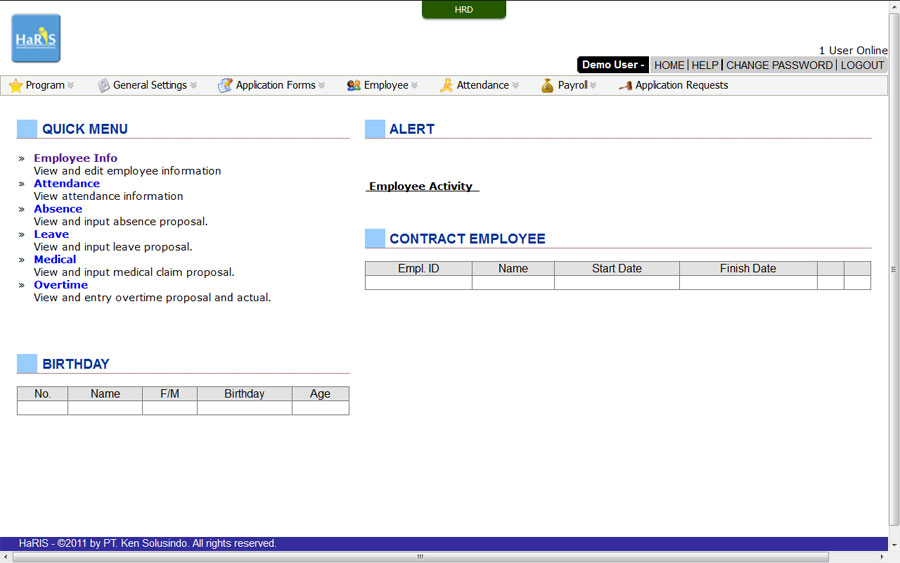Screen dimensions: 900x563
Task: Click CHANGE PASSWORD in the top bar
Action: [x=779, y=65]
